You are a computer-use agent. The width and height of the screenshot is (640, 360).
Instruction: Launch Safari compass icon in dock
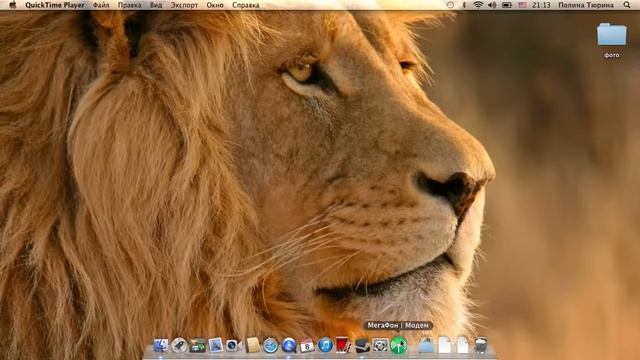click(270, 345)
